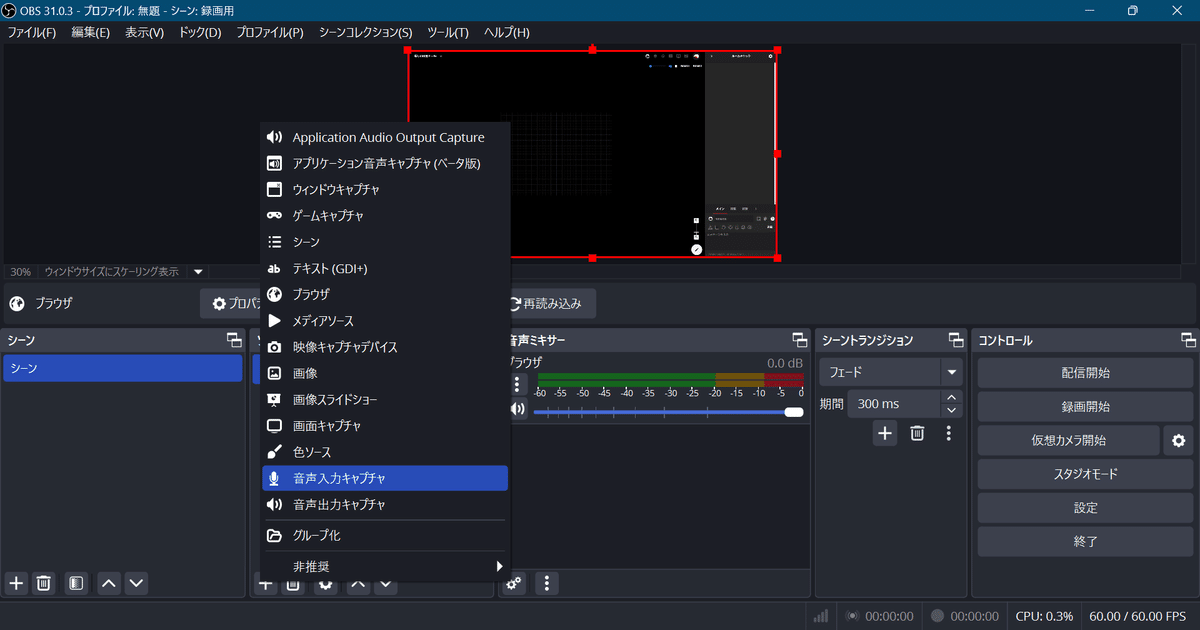
Task: Open the ツール menu
Action: point(444,32)
